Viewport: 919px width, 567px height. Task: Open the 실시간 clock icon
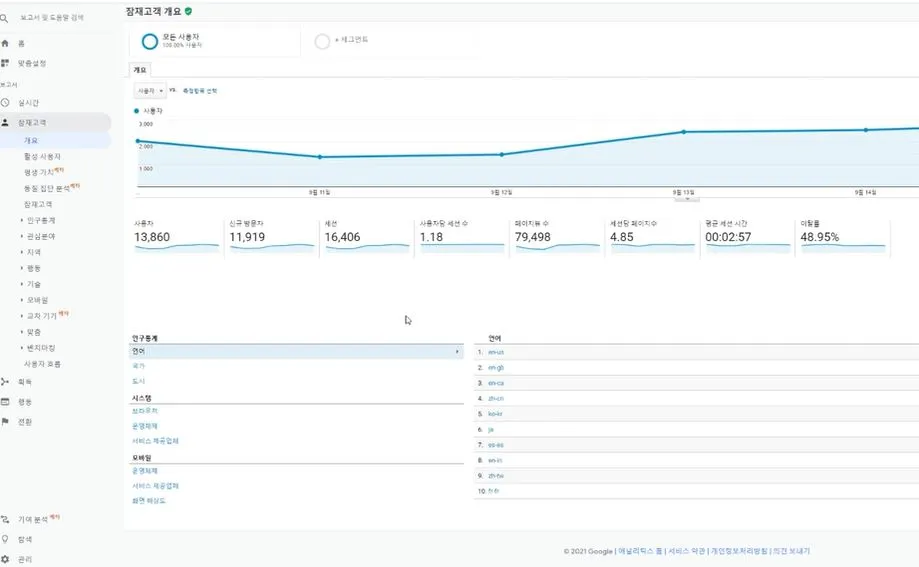point(5,103)
